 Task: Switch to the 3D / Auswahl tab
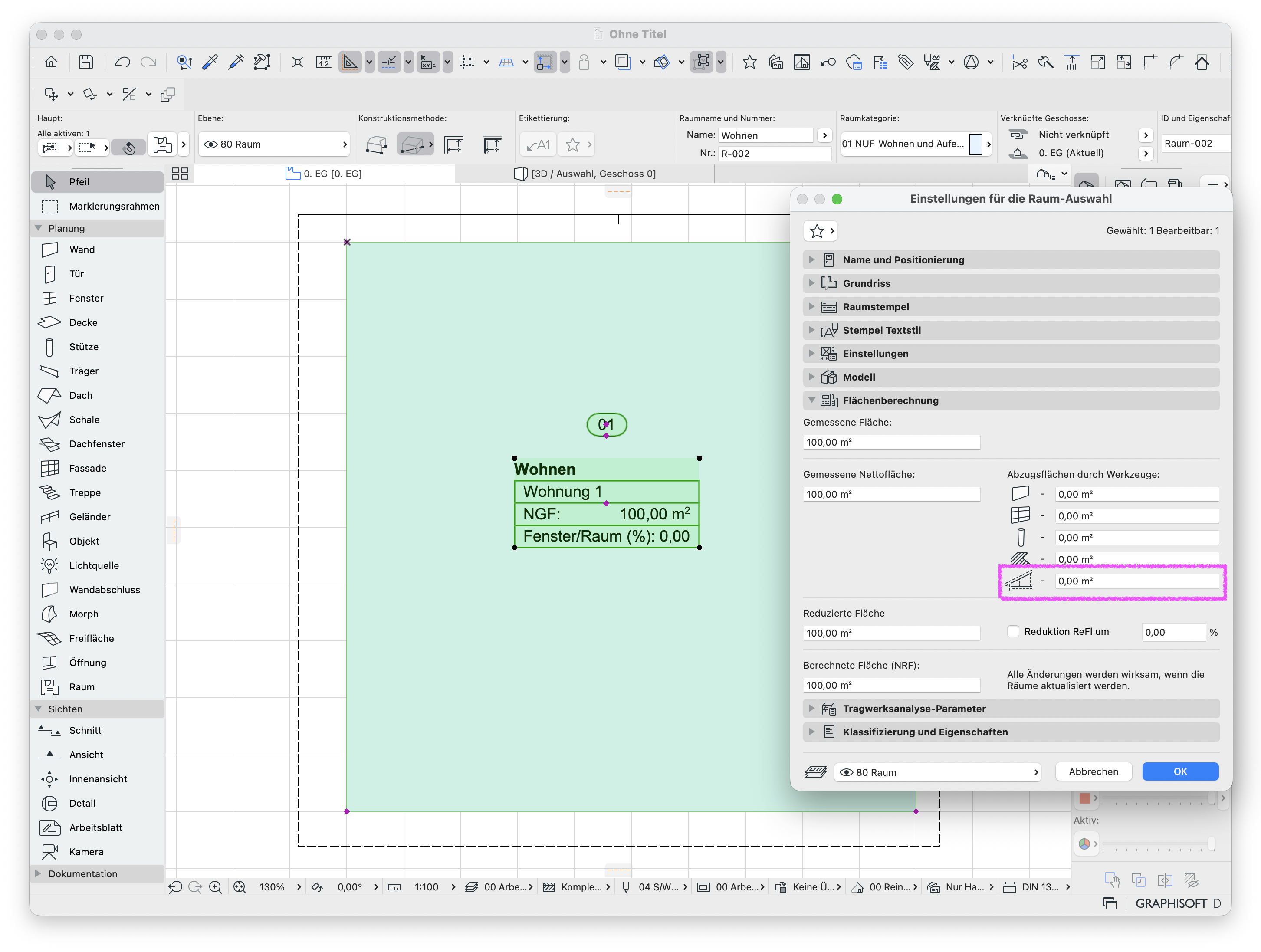(585, 174)
